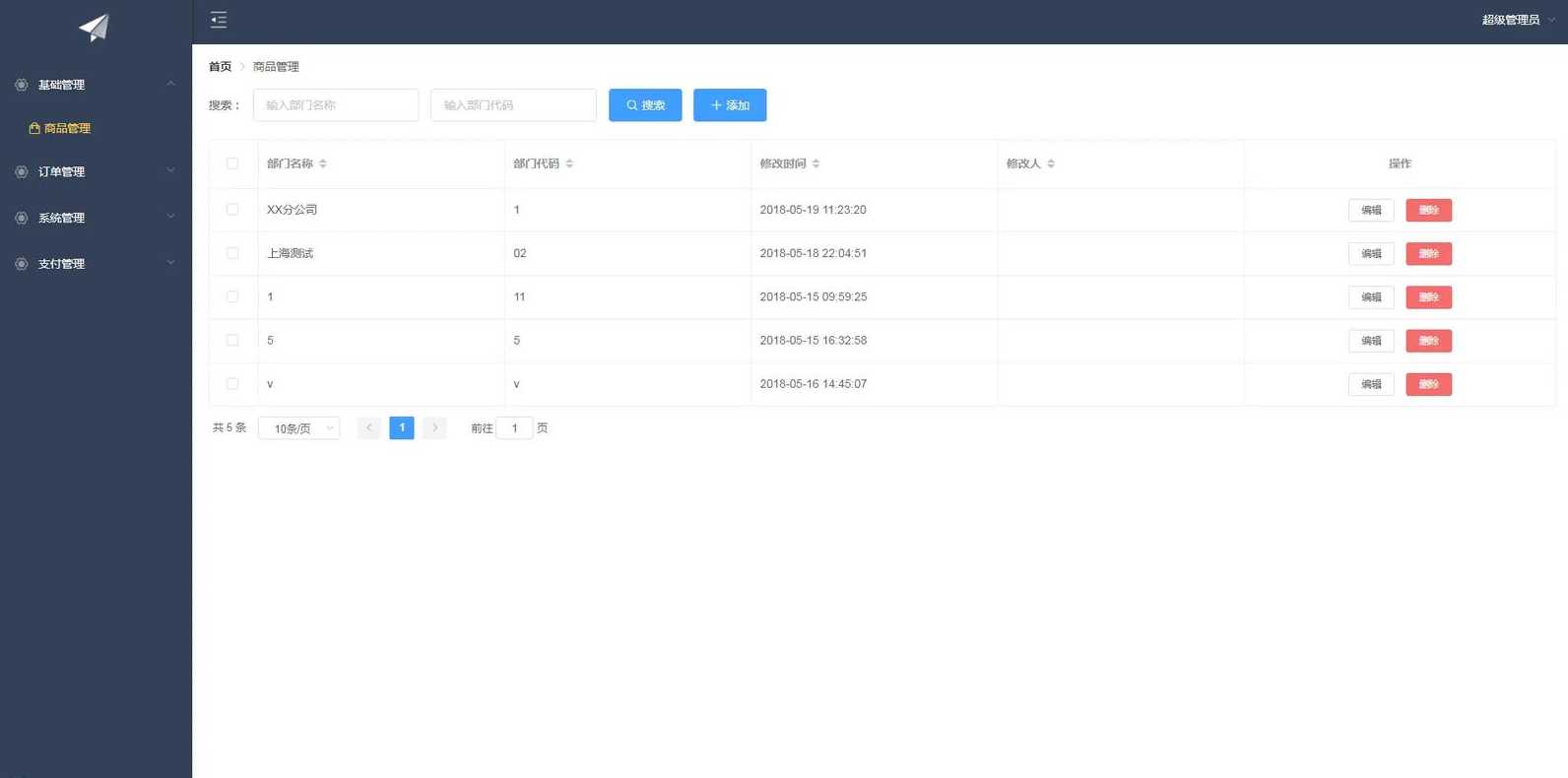This screenshot has height=778, width=1568.
Task: Expand the 订单管理 menu chevron
Action: pos(170,170)
